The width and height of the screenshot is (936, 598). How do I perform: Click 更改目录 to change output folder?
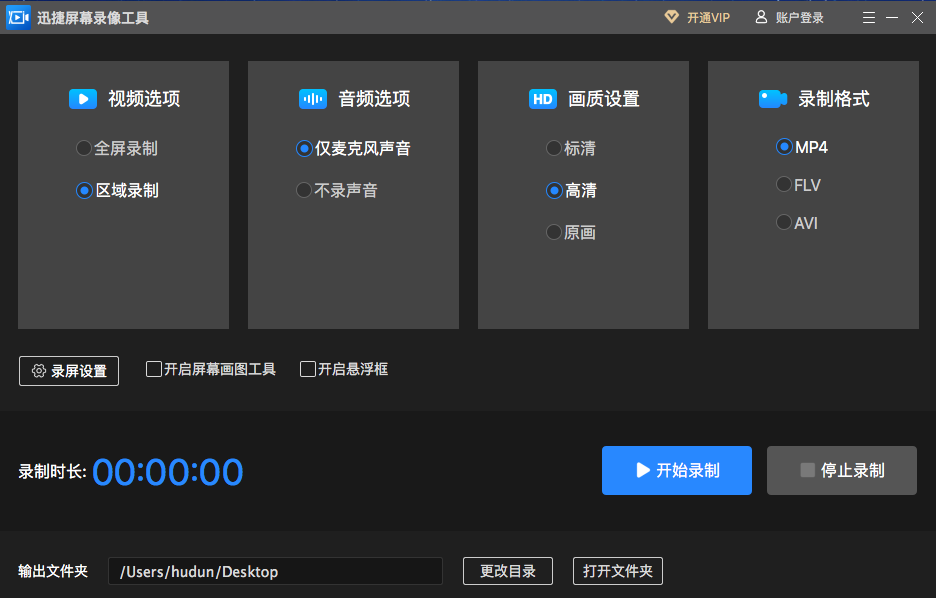507,571
